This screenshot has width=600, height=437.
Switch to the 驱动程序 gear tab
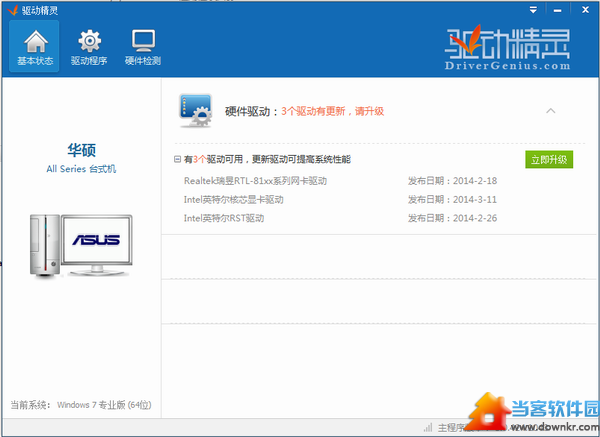[x=89, y=46]
